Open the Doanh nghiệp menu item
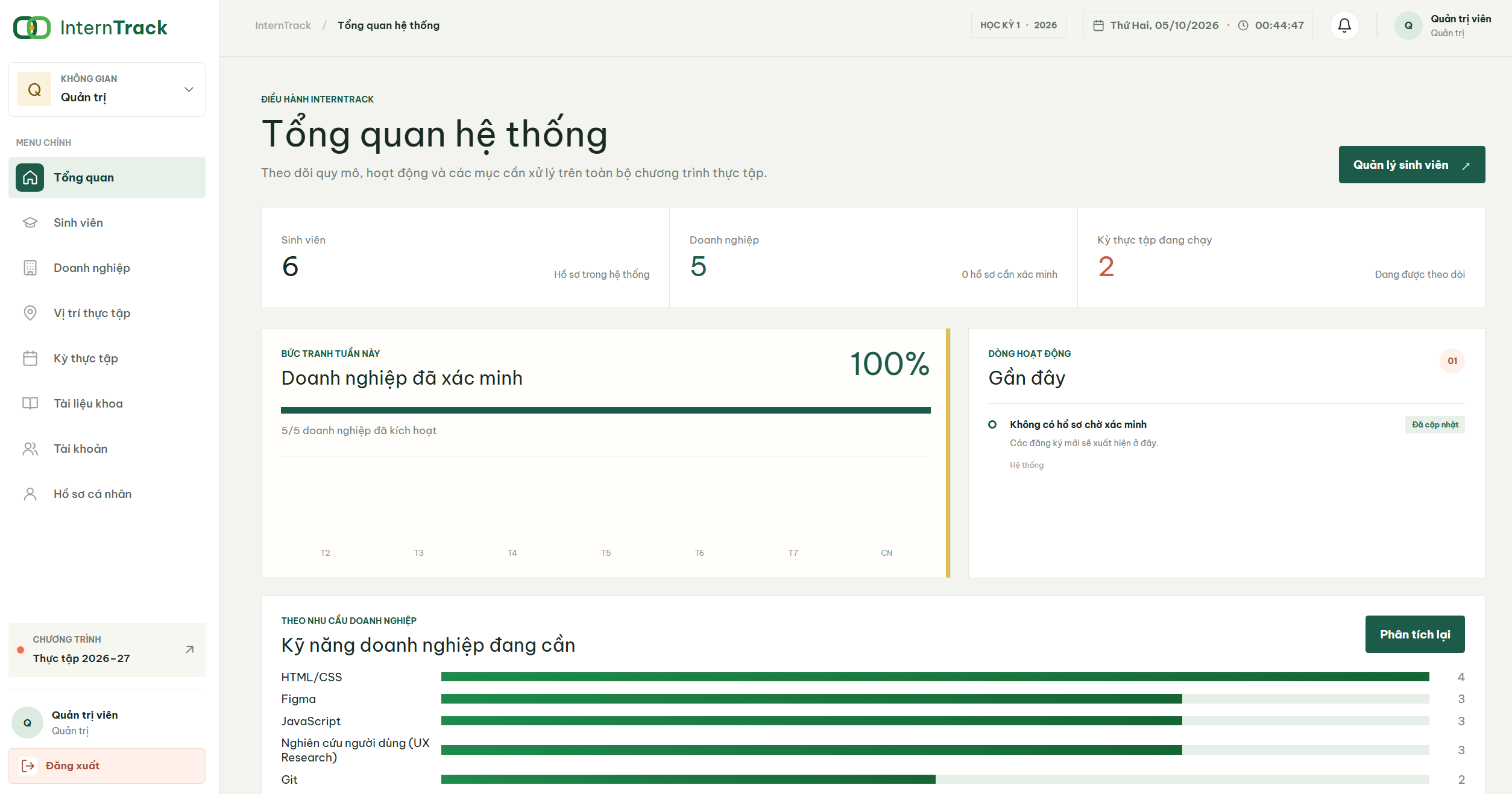1512x794 pixels. click(107, 268)
